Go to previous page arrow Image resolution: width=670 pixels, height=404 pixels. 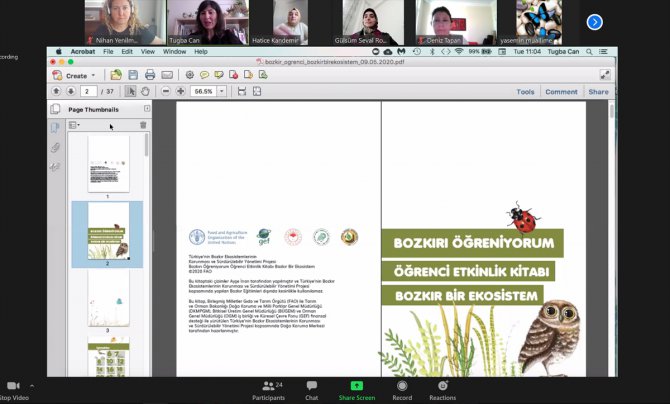(x=56, y=91)
